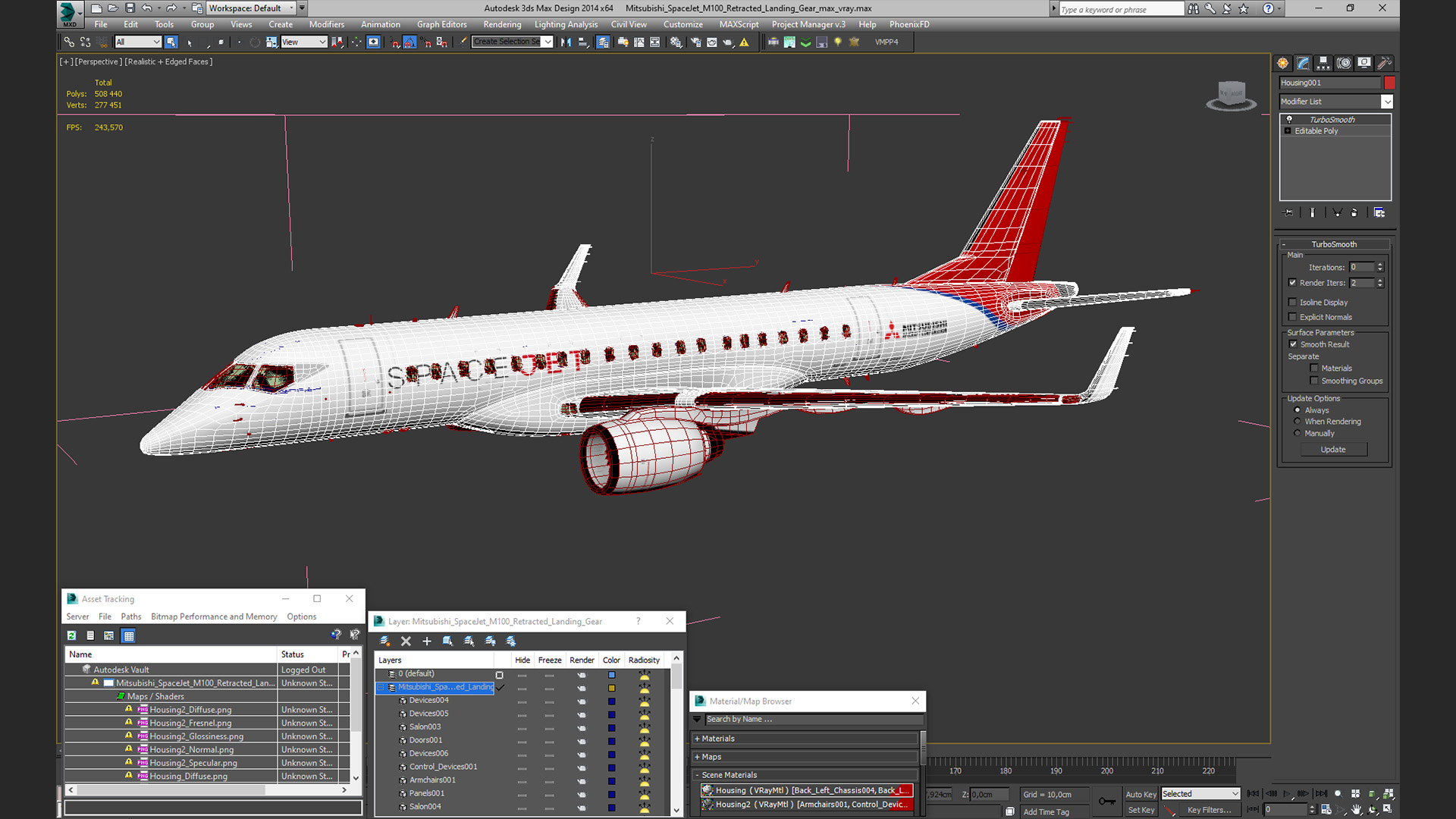Click the ViewCube in perspective viewport
This screenshot has width=1456, height=819.
click(1231, 96)
